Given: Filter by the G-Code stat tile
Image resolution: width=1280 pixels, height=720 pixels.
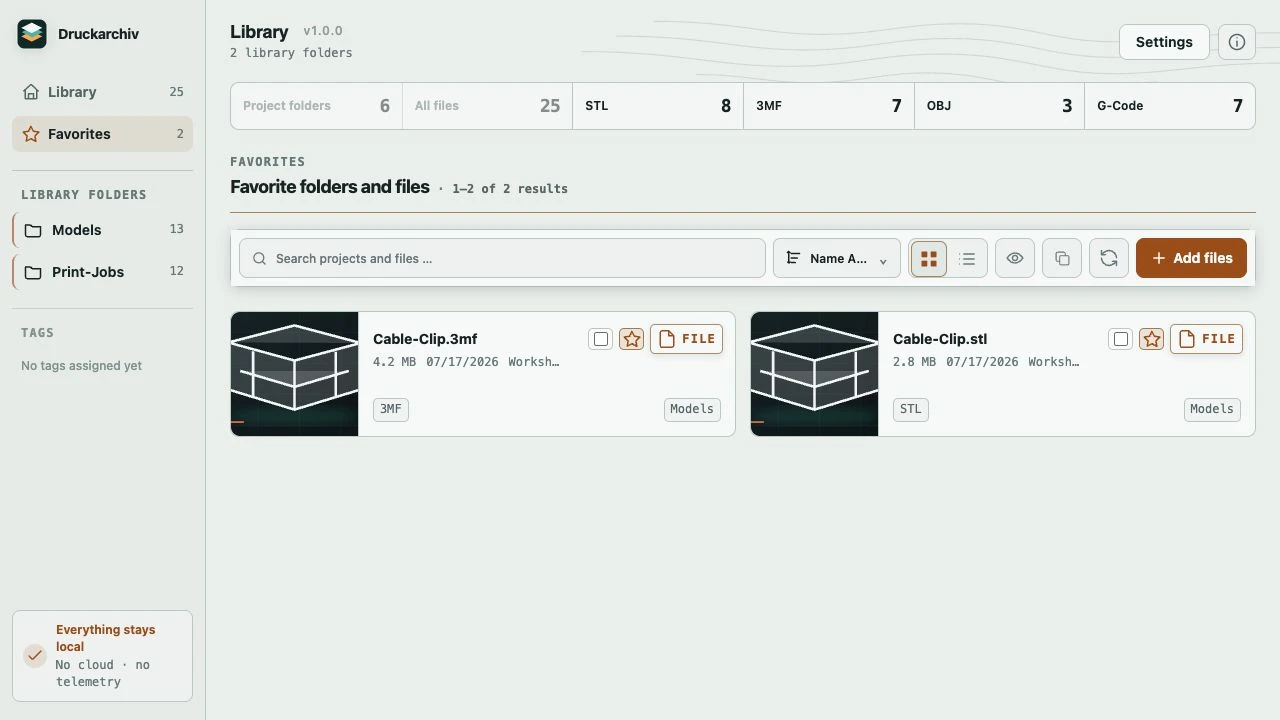Looking at the screenshot, I should coord(1170,106).
